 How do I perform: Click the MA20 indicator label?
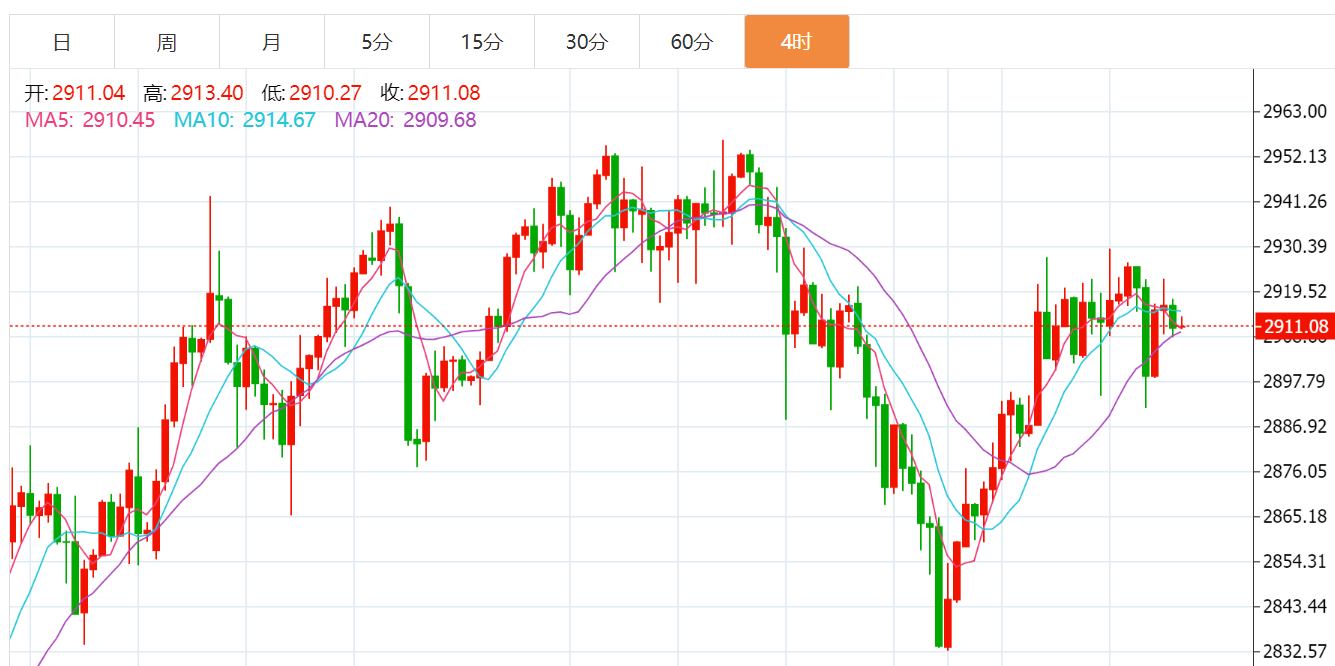[405, 120]
